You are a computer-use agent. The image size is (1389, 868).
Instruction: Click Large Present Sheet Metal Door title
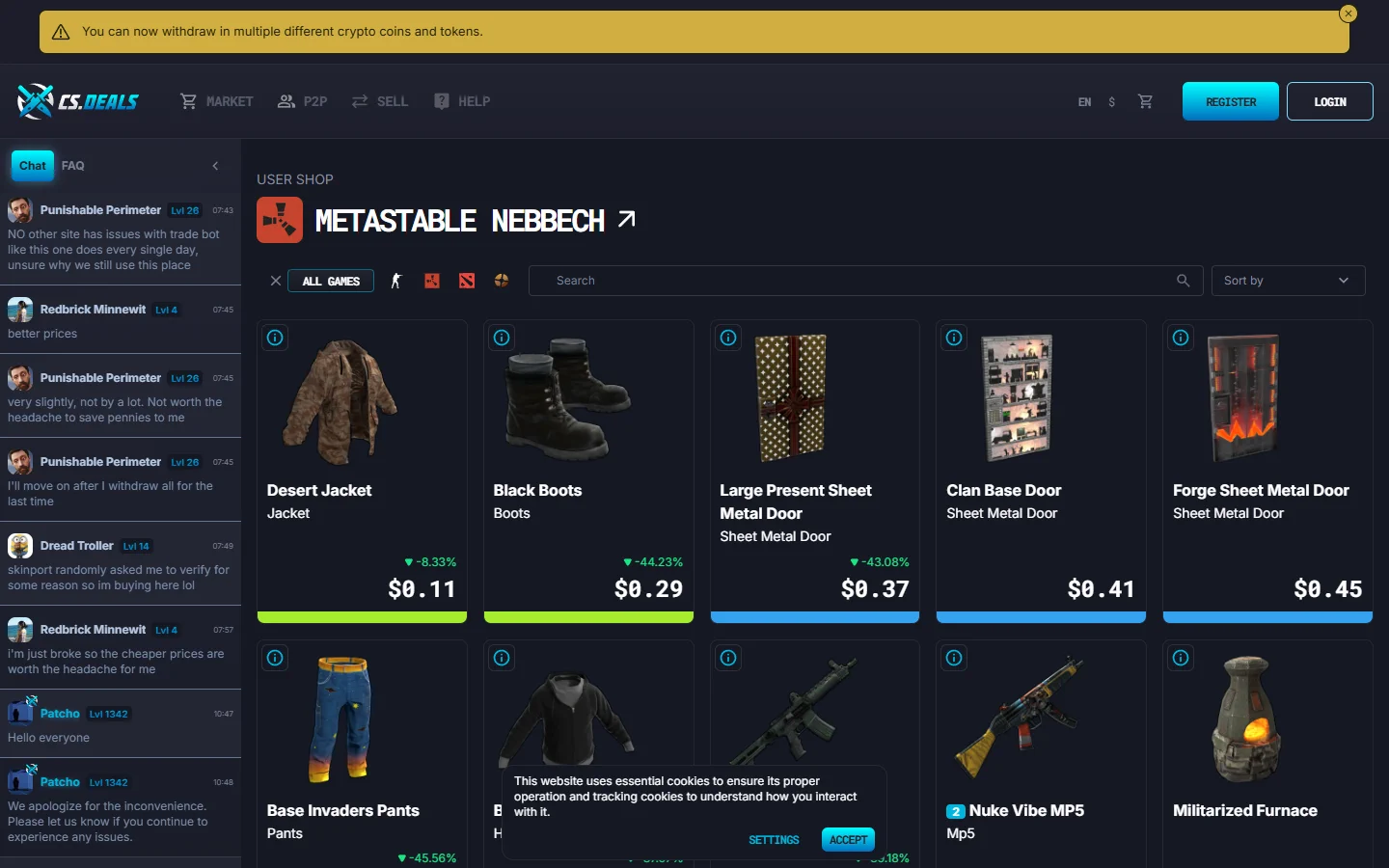coord(796,502)
